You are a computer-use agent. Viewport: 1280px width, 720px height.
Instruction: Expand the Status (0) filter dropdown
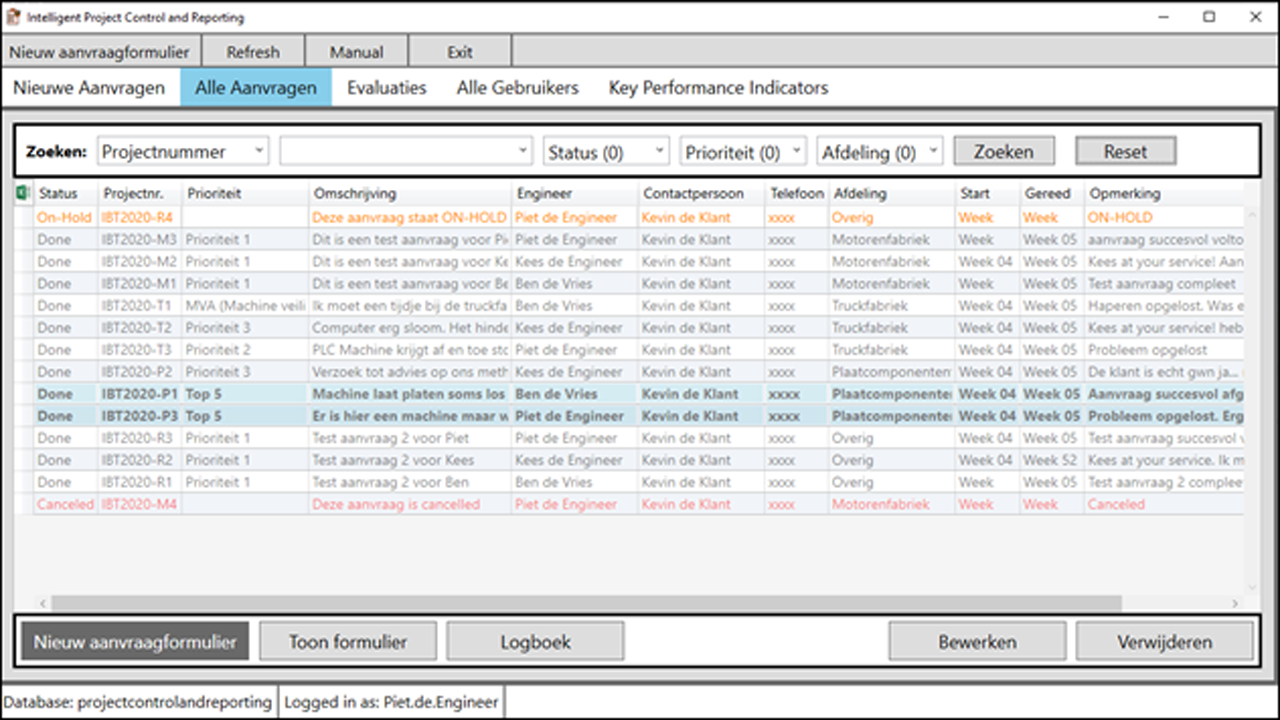pos(606,152)
